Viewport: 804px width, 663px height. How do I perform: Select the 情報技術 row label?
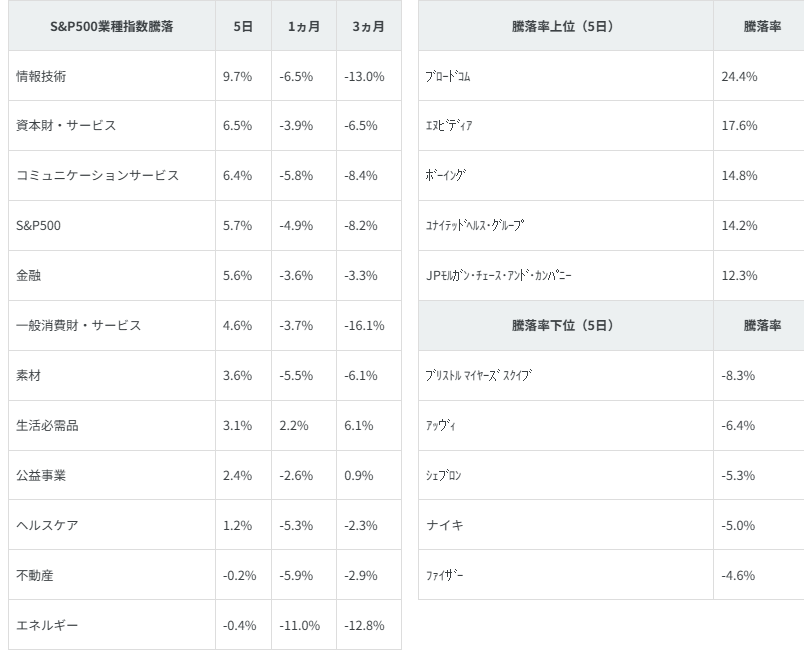pyautogui.click(x=41, y=76)
